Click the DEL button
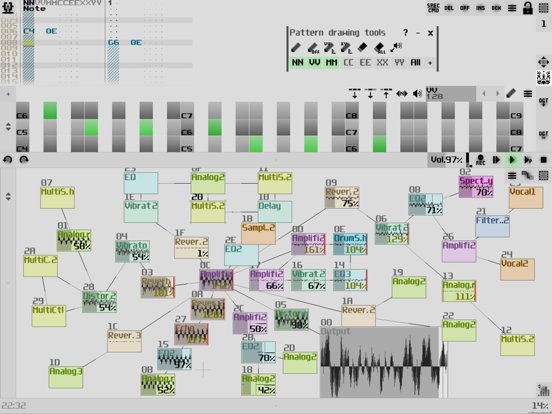The height and width of the screenshot is (414, 552). 449,8
